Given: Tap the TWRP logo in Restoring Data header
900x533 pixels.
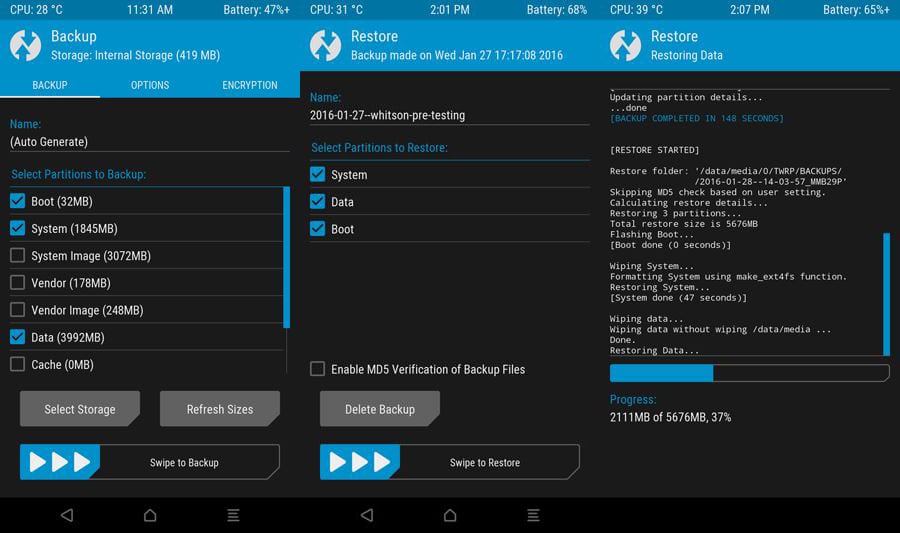Looking at the screenshot, I should [x=625, y=45].
